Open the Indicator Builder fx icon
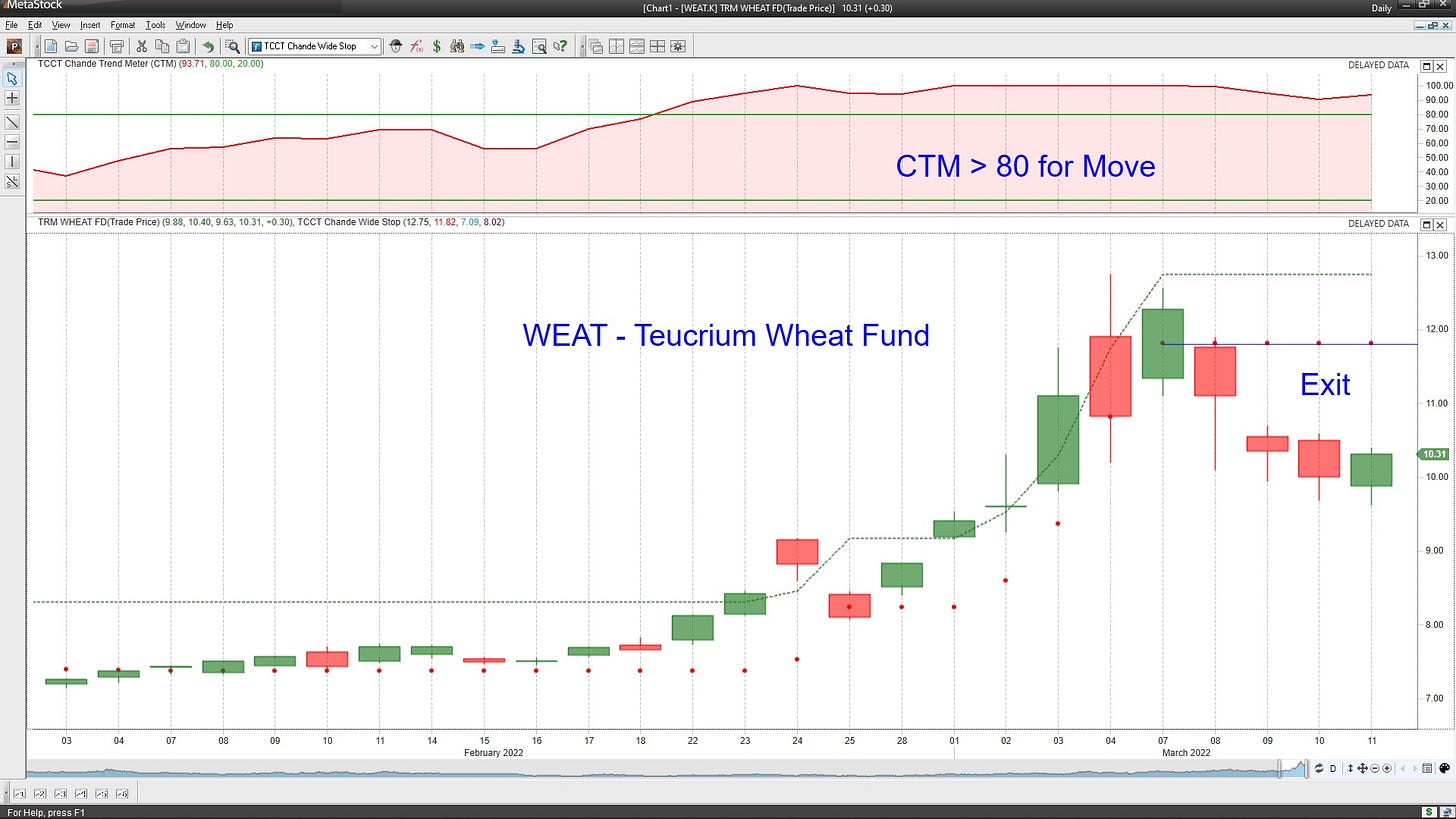Viewport: 1456px width, 819px height. pos(416,46)
